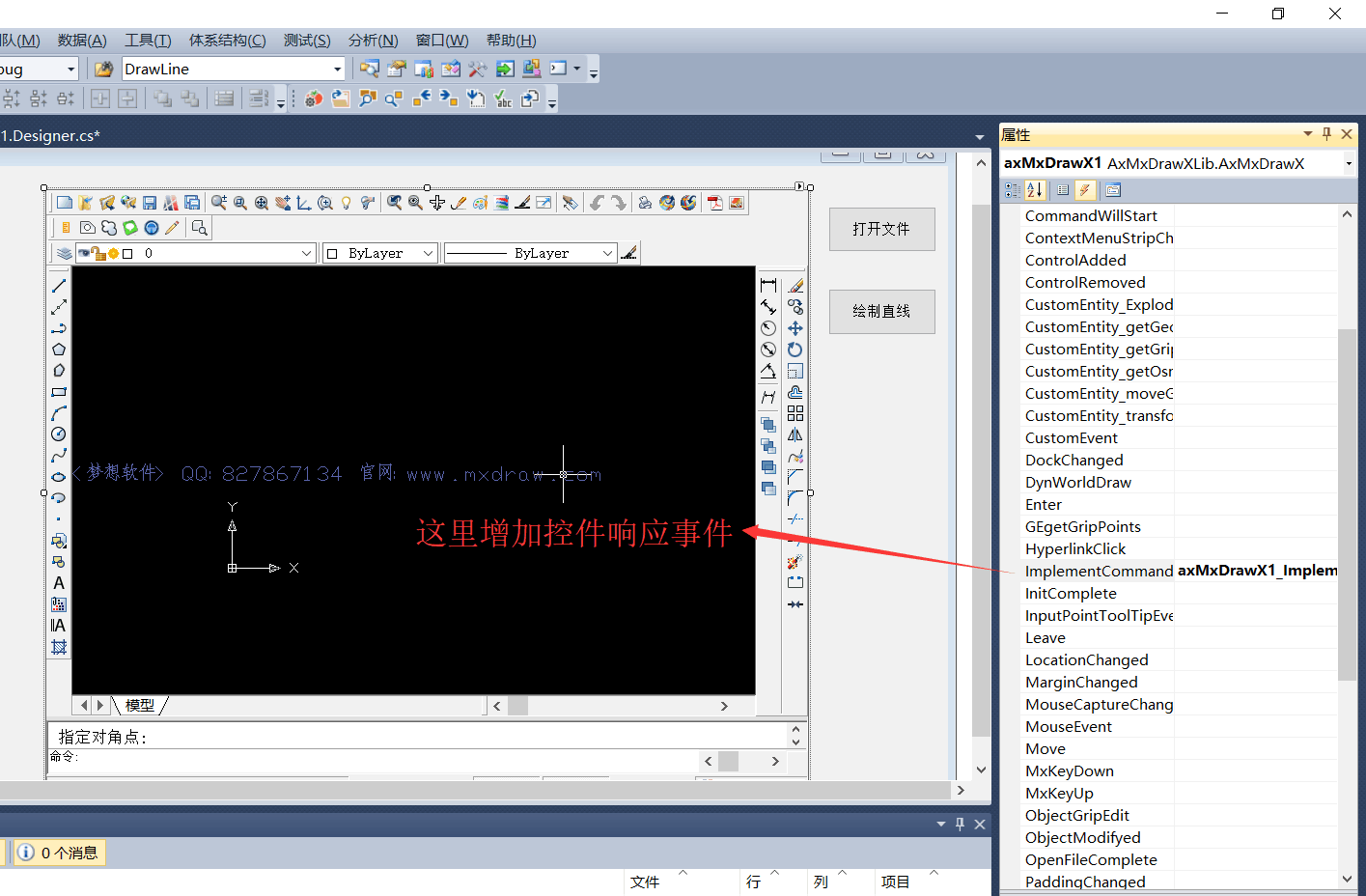The height and width of the screenshot is (896, 1366).
Task: Select the Polygon draw tool
Action: pyautogui.click(x=59, y=350)
